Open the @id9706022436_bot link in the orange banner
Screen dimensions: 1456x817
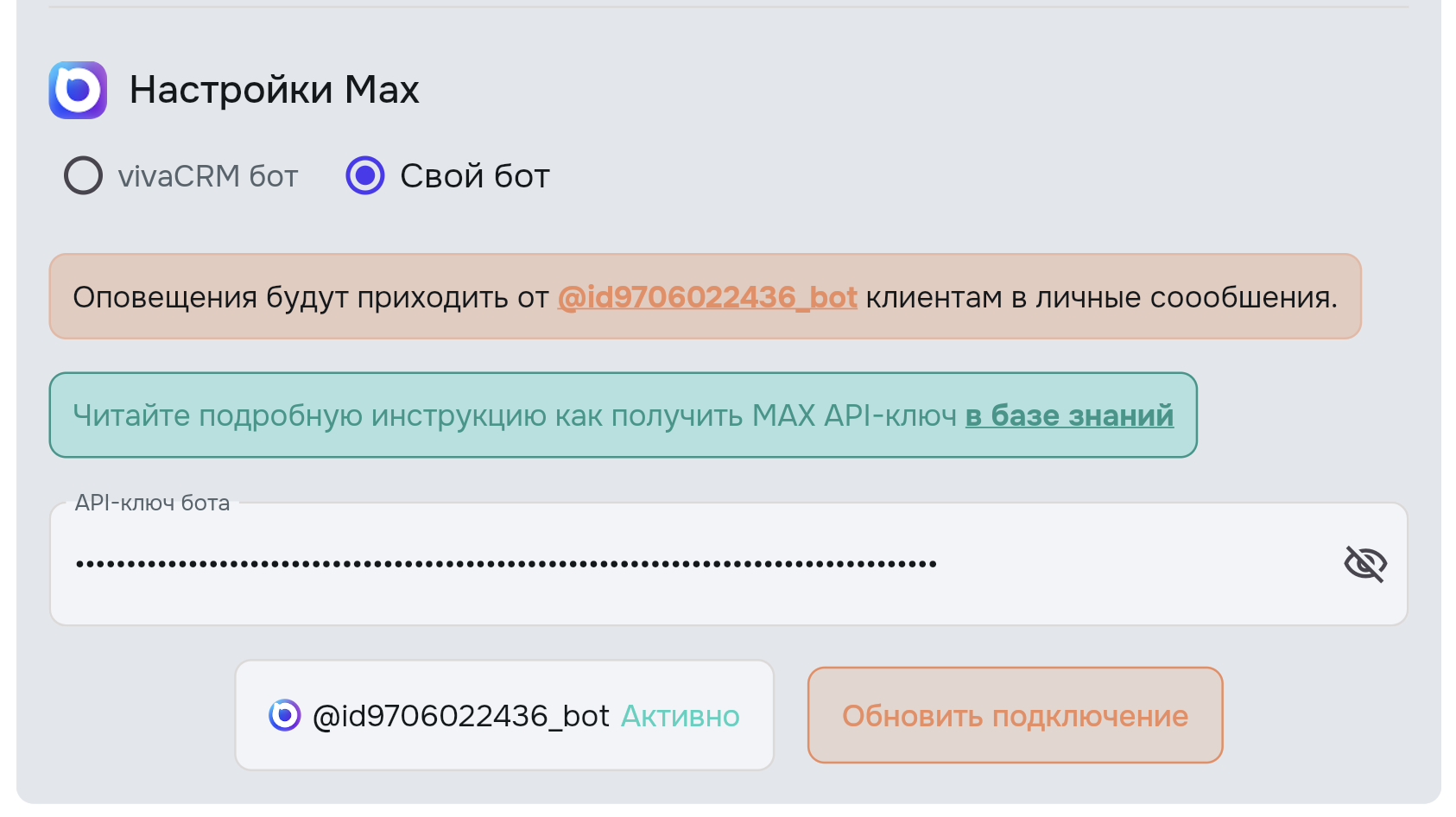pyautogui.click(x=707, y=297)
